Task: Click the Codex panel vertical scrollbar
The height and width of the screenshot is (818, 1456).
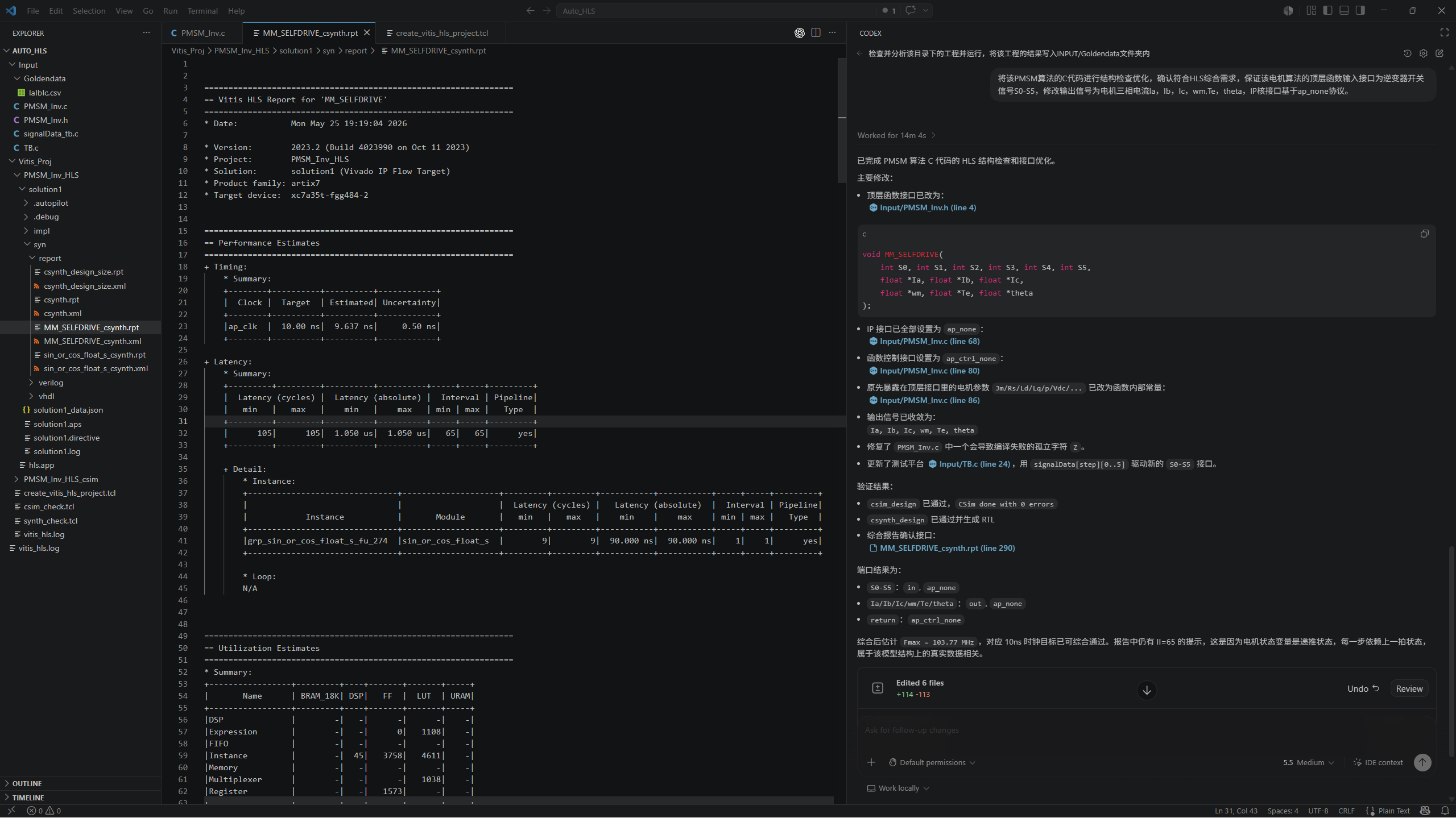Action: pyautogui.click(x=1451, y=651)
